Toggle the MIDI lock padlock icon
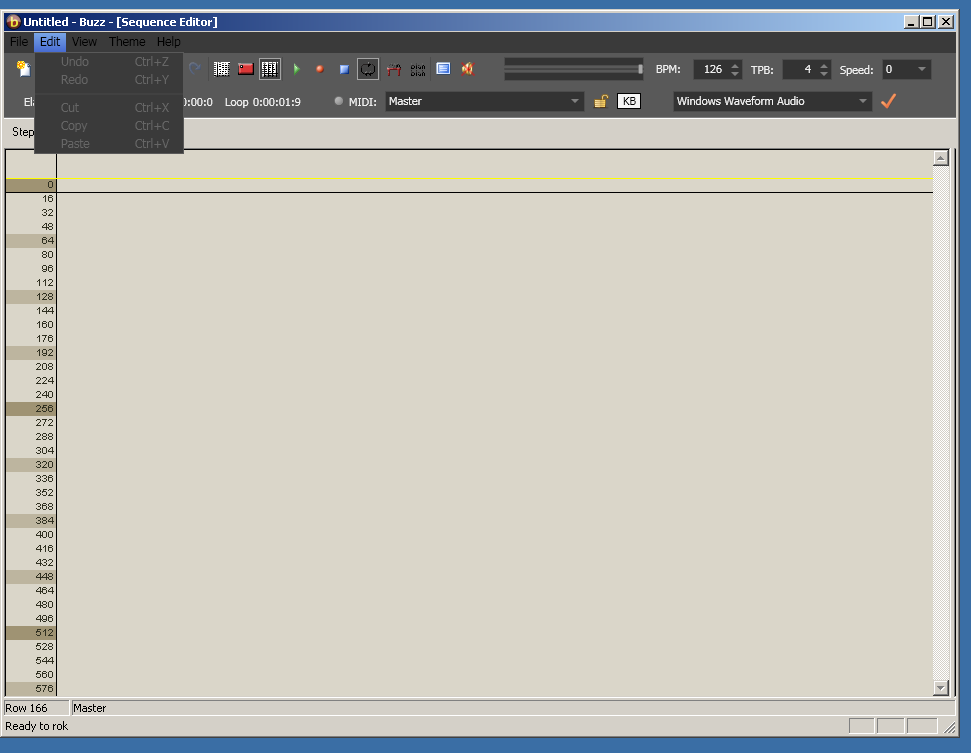 click(x=601, y=102)
